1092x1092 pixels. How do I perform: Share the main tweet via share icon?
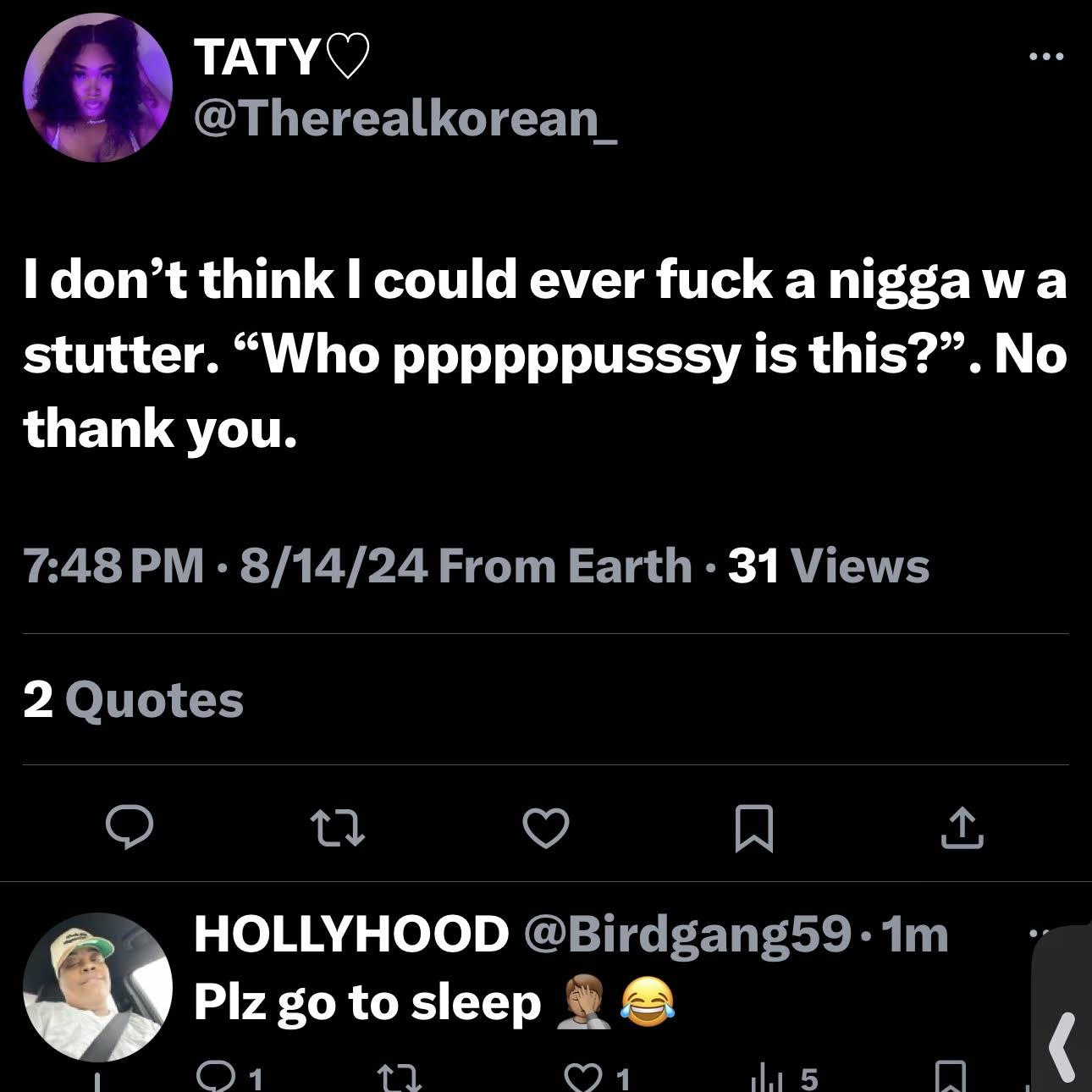[x=962, y=827]
